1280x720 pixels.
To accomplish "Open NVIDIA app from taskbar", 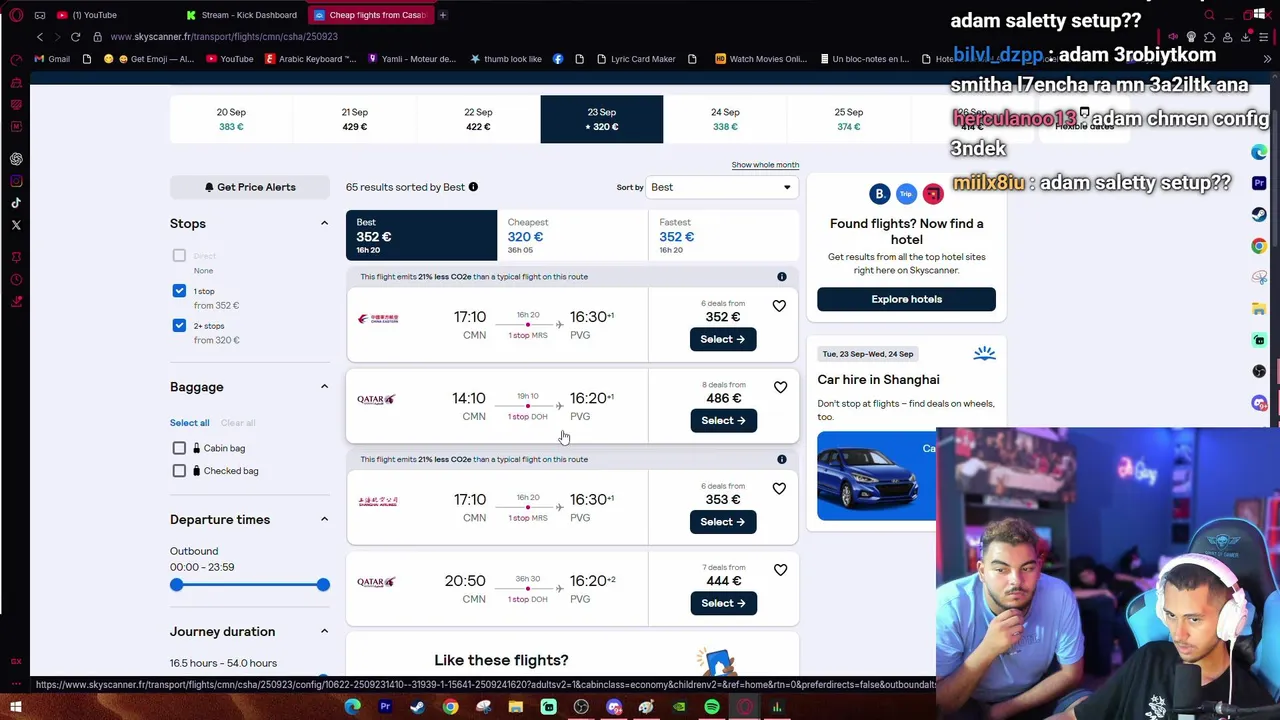I will point(679,708).
